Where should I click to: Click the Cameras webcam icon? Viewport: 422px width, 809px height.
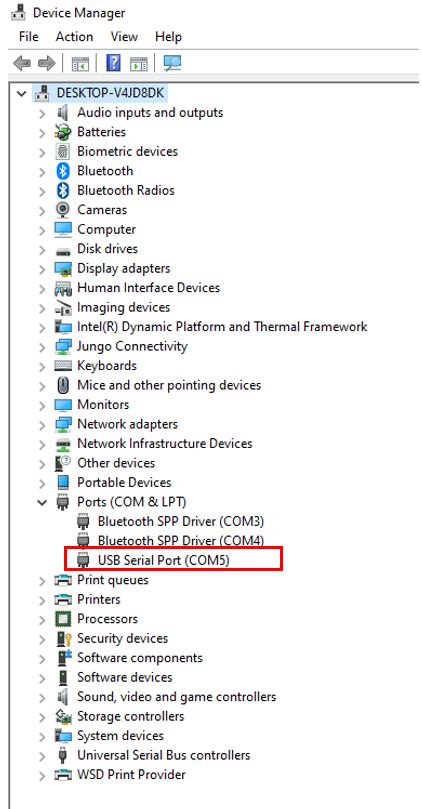(x=62, y=210)
